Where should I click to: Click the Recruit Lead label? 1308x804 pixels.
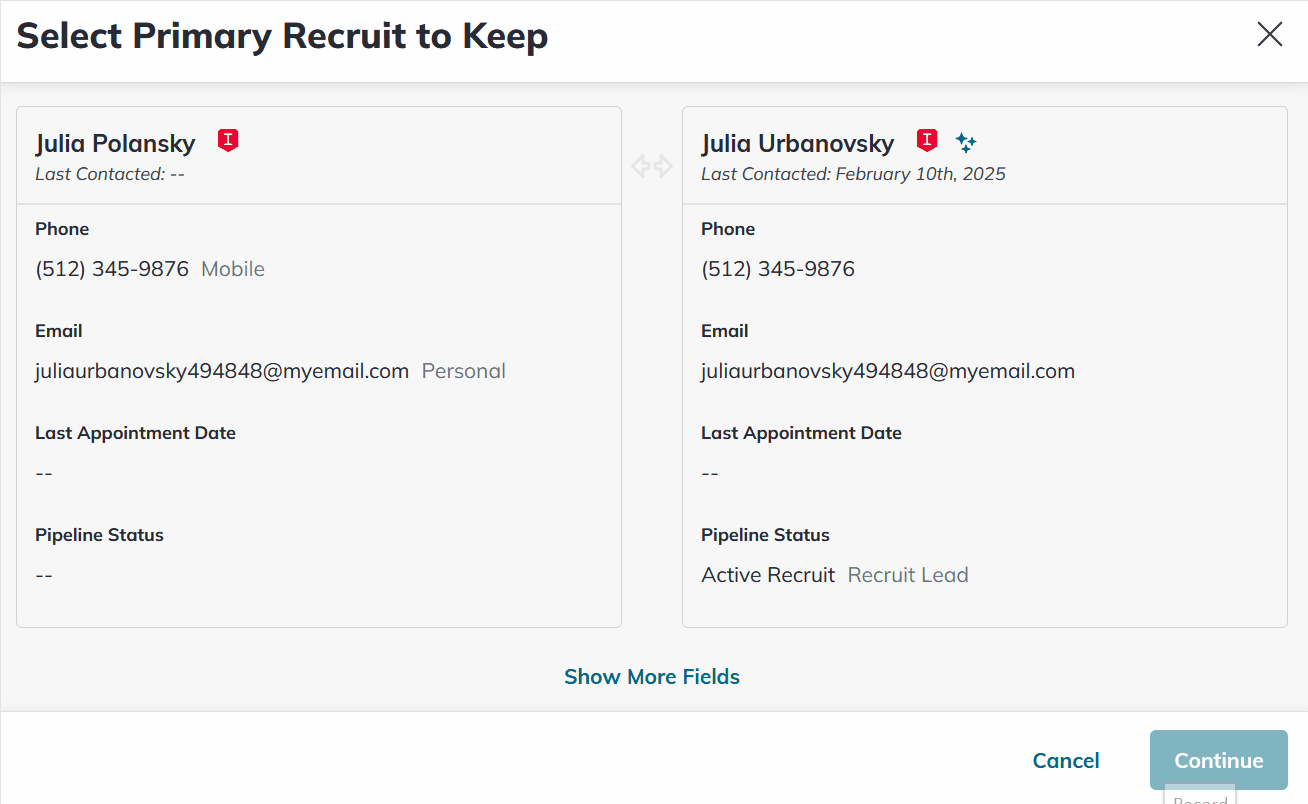[x=908, y=575]
